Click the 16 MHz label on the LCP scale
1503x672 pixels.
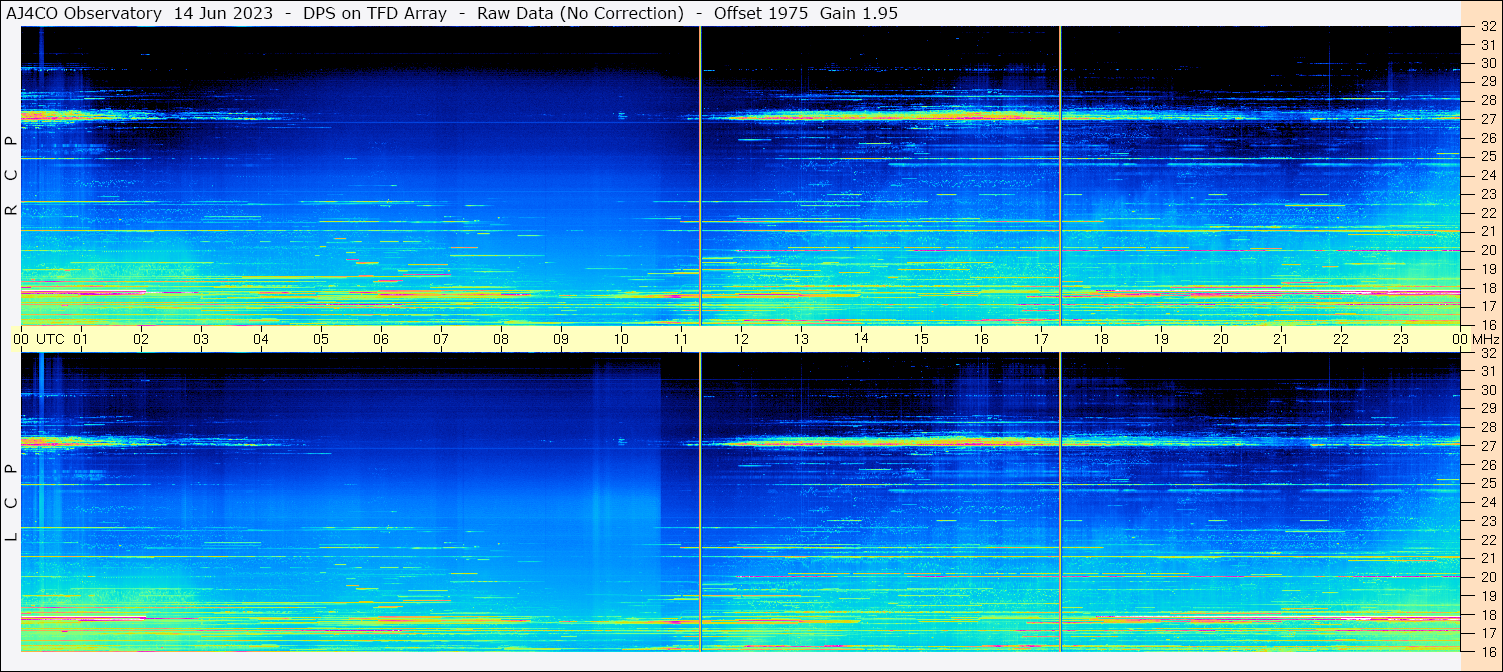click(x=1487, y=651)
